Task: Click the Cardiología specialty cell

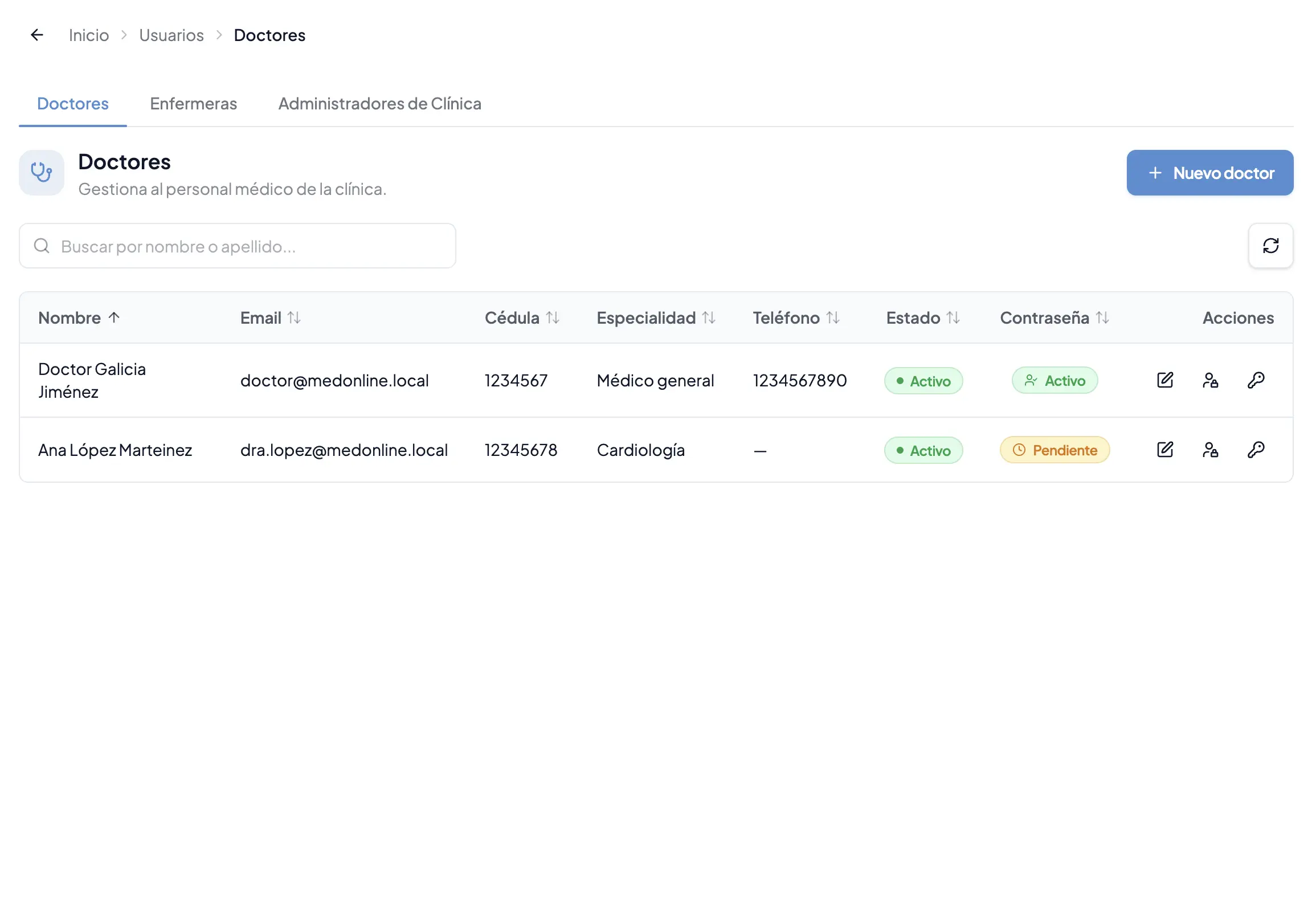Action: coord(640,450)
